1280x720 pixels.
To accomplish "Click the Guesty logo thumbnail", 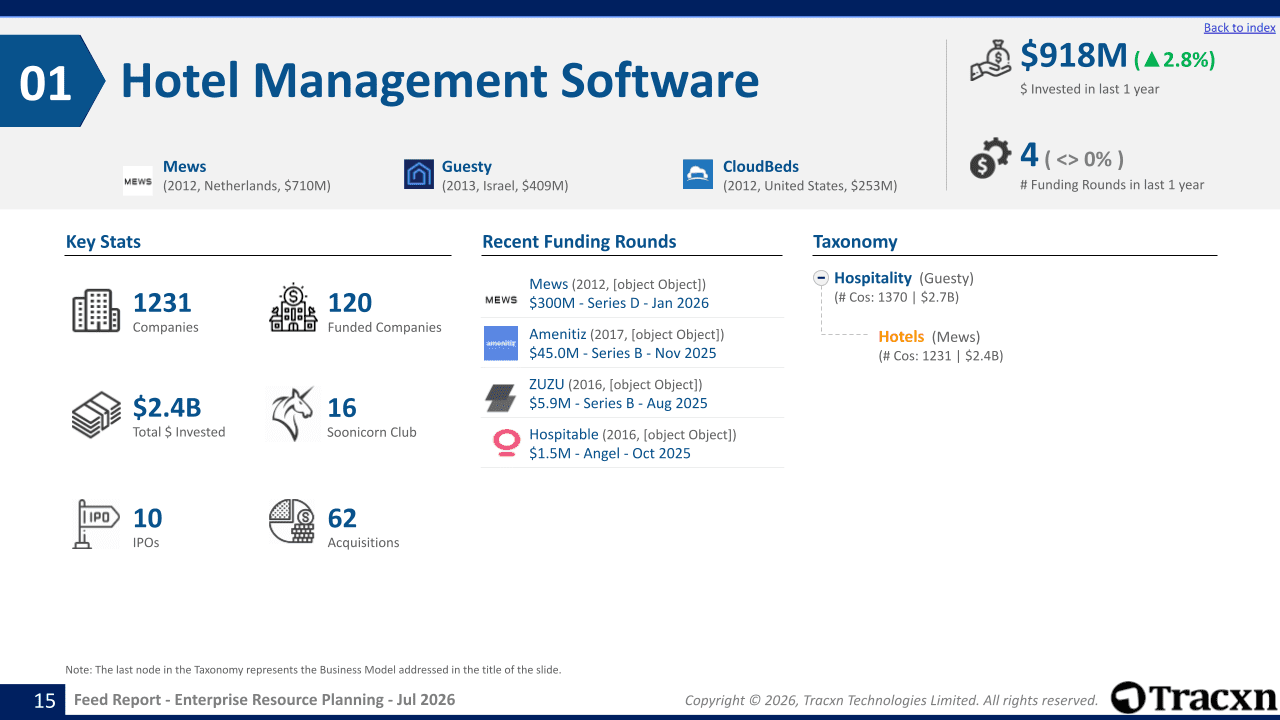I will 419,174.
